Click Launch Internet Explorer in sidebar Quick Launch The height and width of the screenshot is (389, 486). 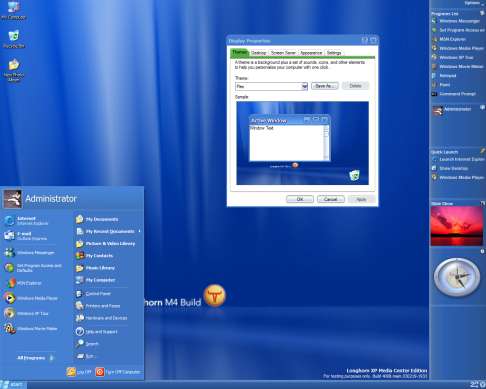pos(458,159)
